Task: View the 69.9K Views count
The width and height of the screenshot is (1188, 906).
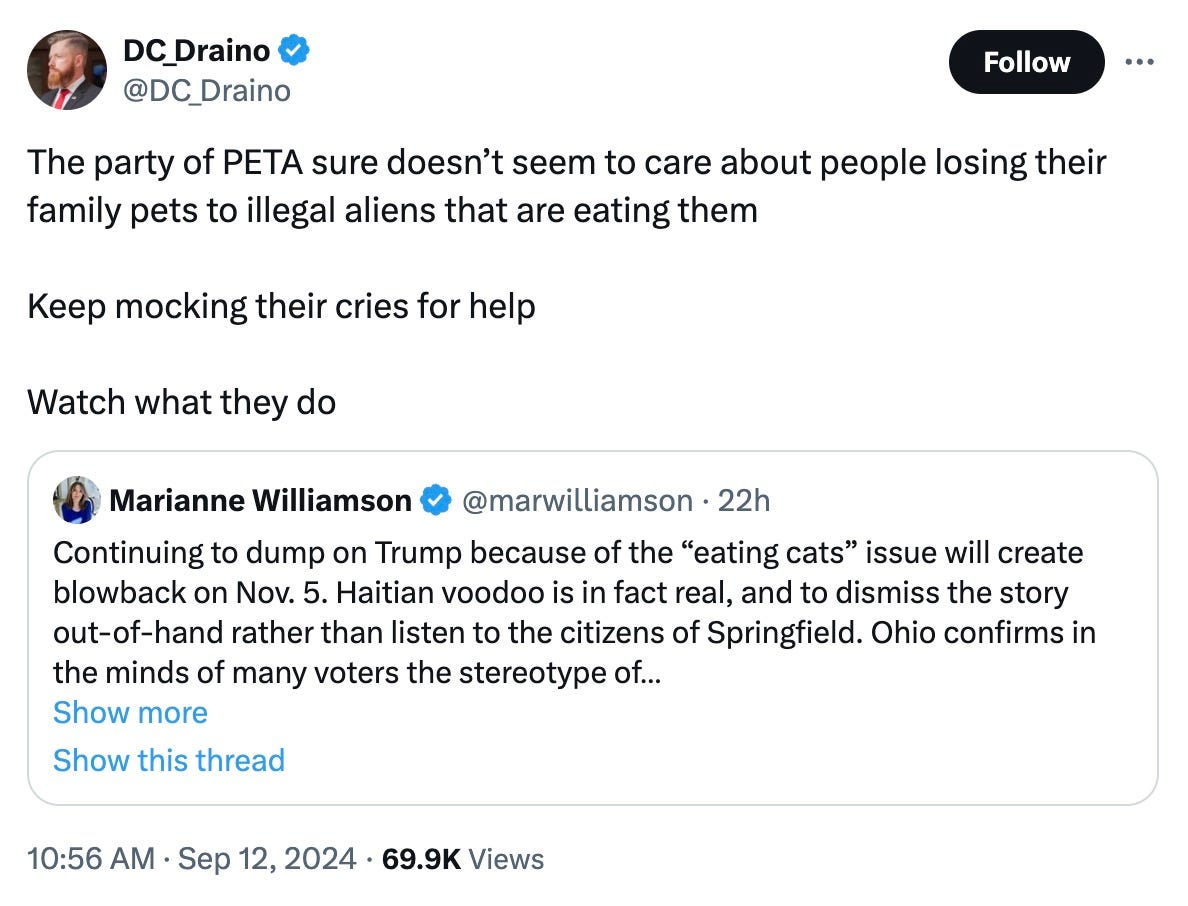Action: [x=463, y=859]
